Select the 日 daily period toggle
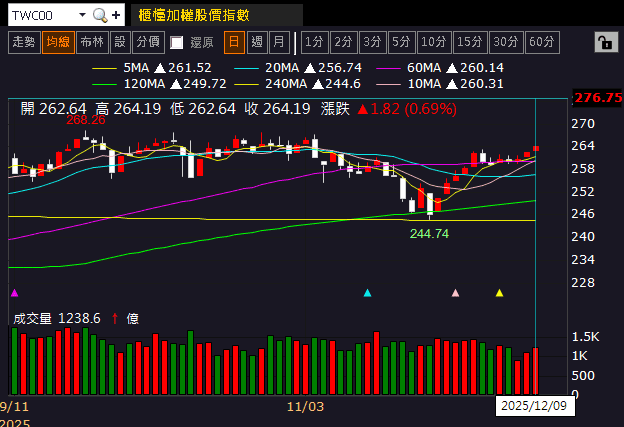This screenshot has height=427, width=624. click(x=234, y=42)
